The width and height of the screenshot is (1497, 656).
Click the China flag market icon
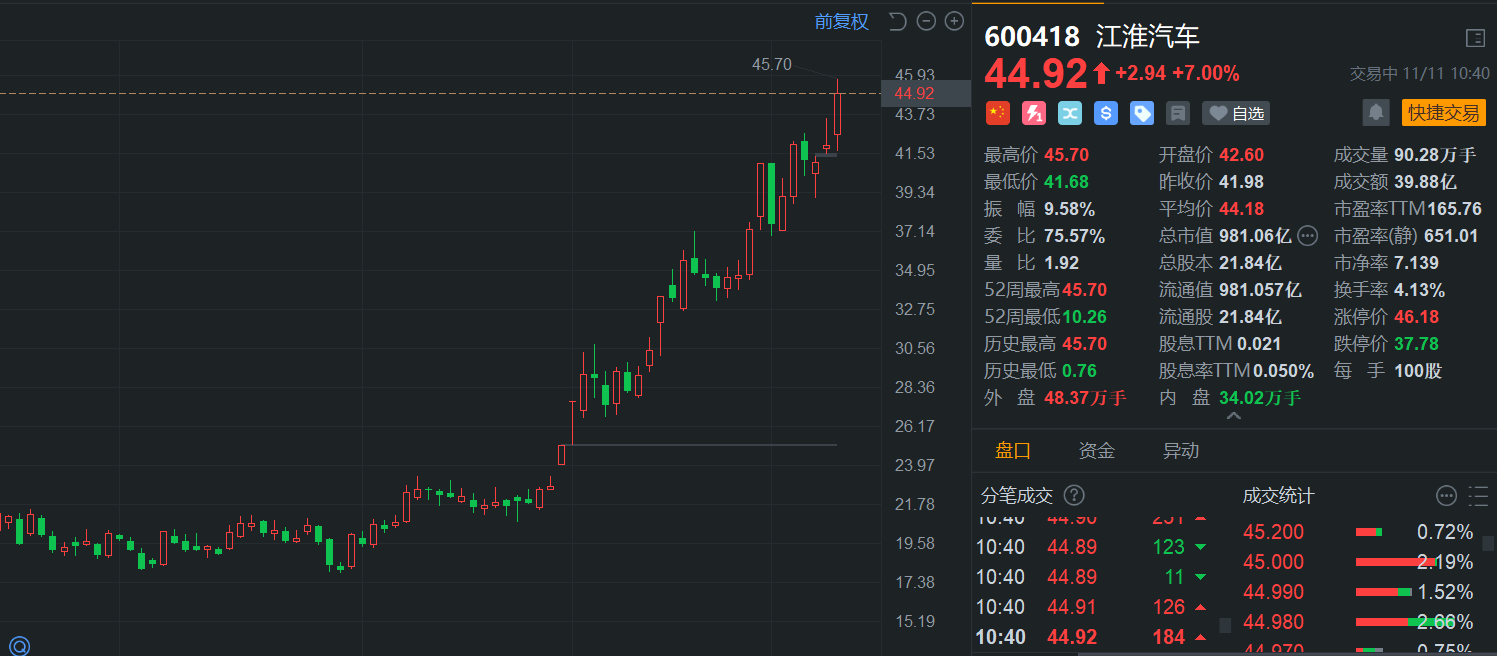pos(998,113)
